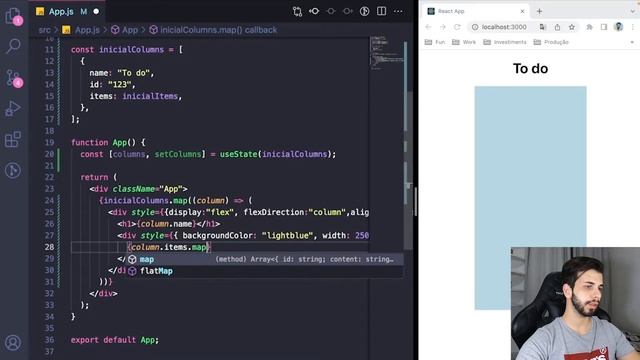Click inicialItems in line 15
640x360 pixels.
[150, 96]
